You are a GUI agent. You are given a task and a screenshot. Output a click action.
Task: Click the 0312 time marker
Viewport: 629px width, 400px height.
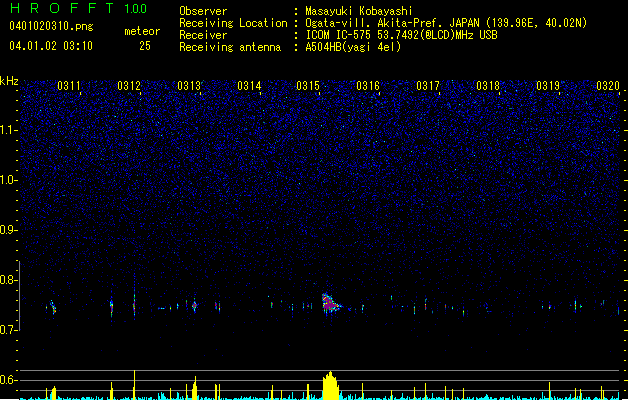click(x=129, y=86)
